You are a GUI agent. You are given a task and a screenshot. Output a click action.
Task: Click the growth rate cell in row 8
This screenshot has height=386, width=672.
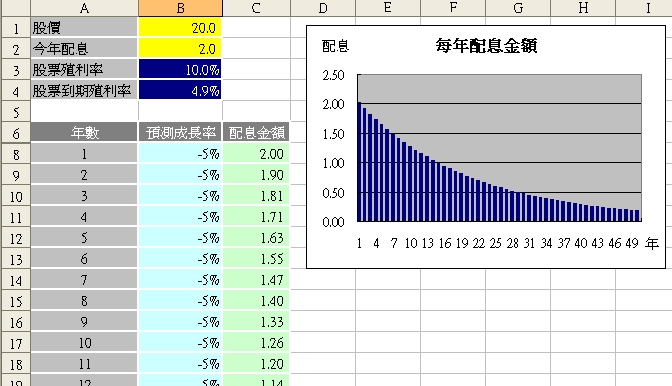pos(180,154)
